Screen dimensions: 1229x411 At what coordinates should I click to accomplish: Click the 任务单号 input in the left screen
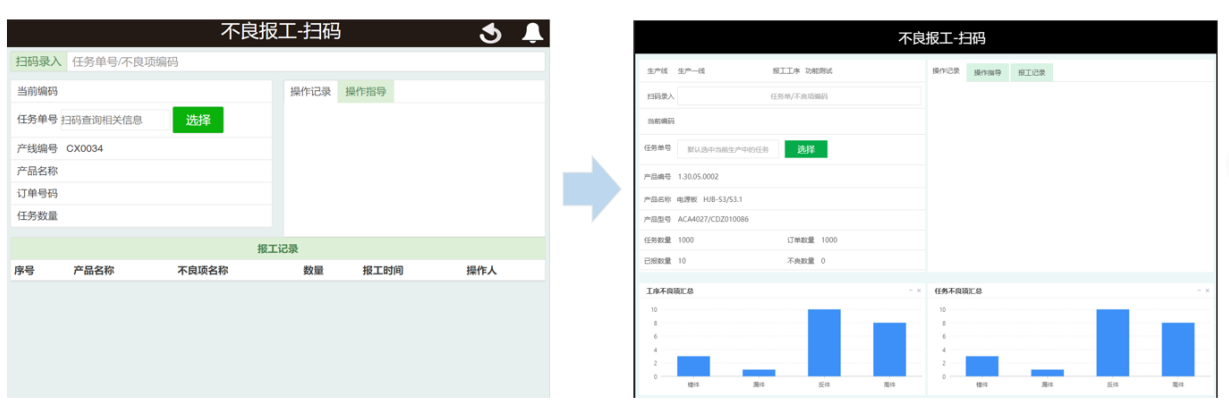tap(114, 120)
